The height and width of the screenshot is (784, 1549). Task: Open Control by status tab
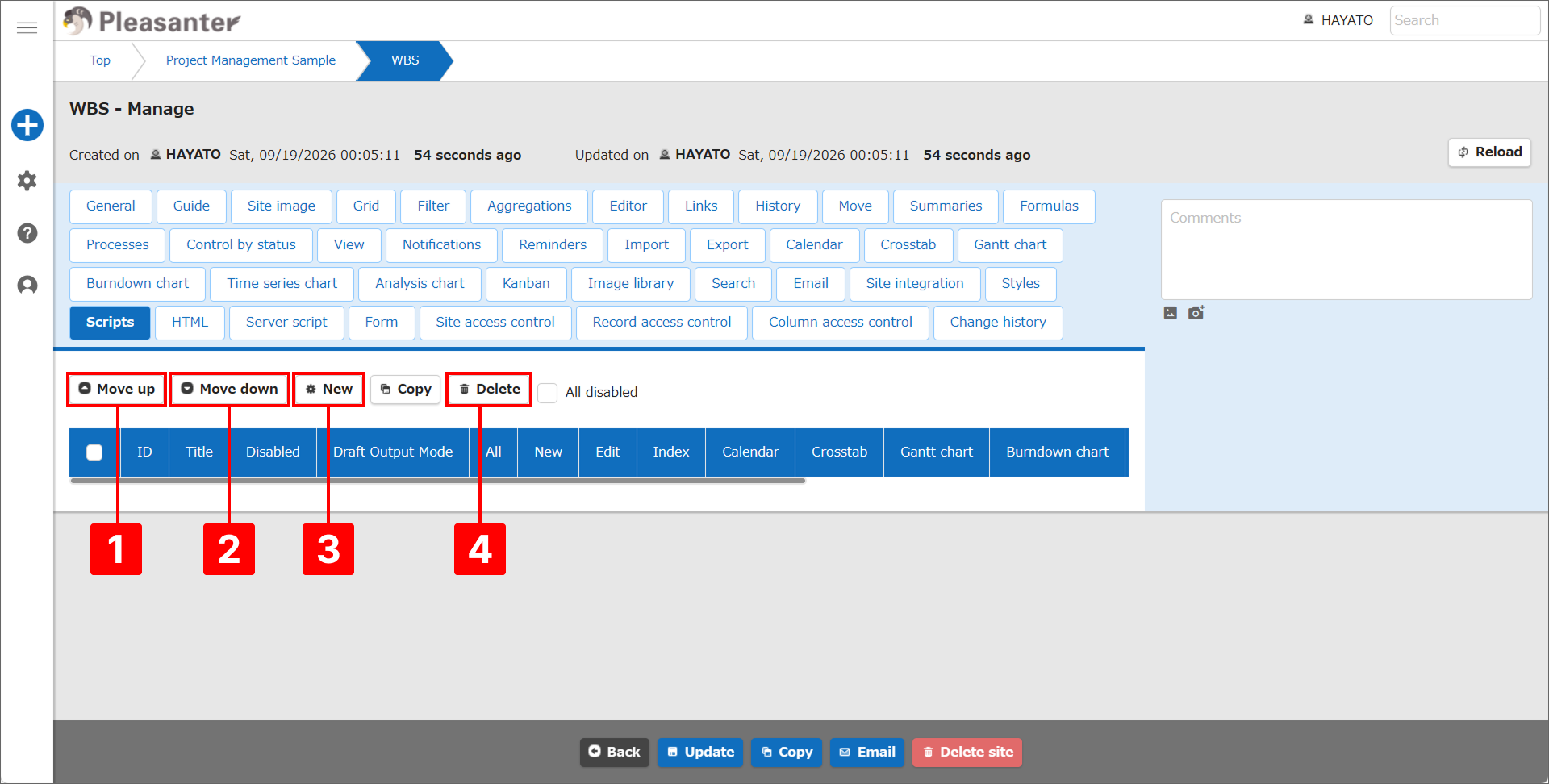pos(241,245)
